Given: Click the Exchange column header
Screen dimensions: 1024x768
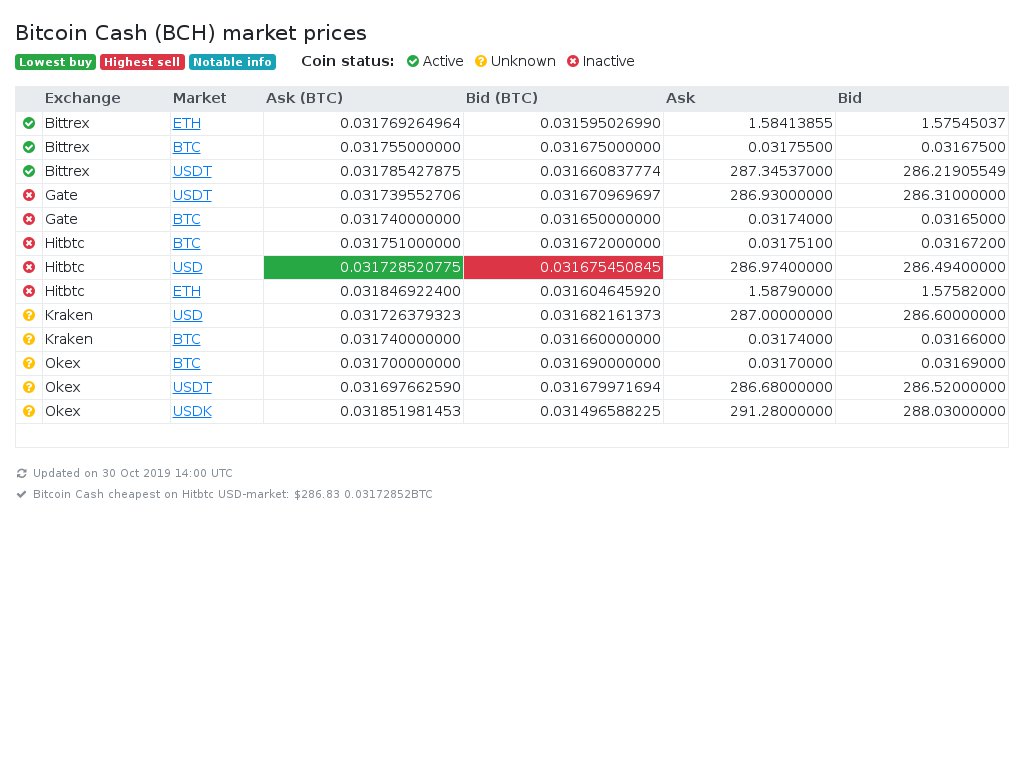Looking at the screenshot, I should point(83,98).
